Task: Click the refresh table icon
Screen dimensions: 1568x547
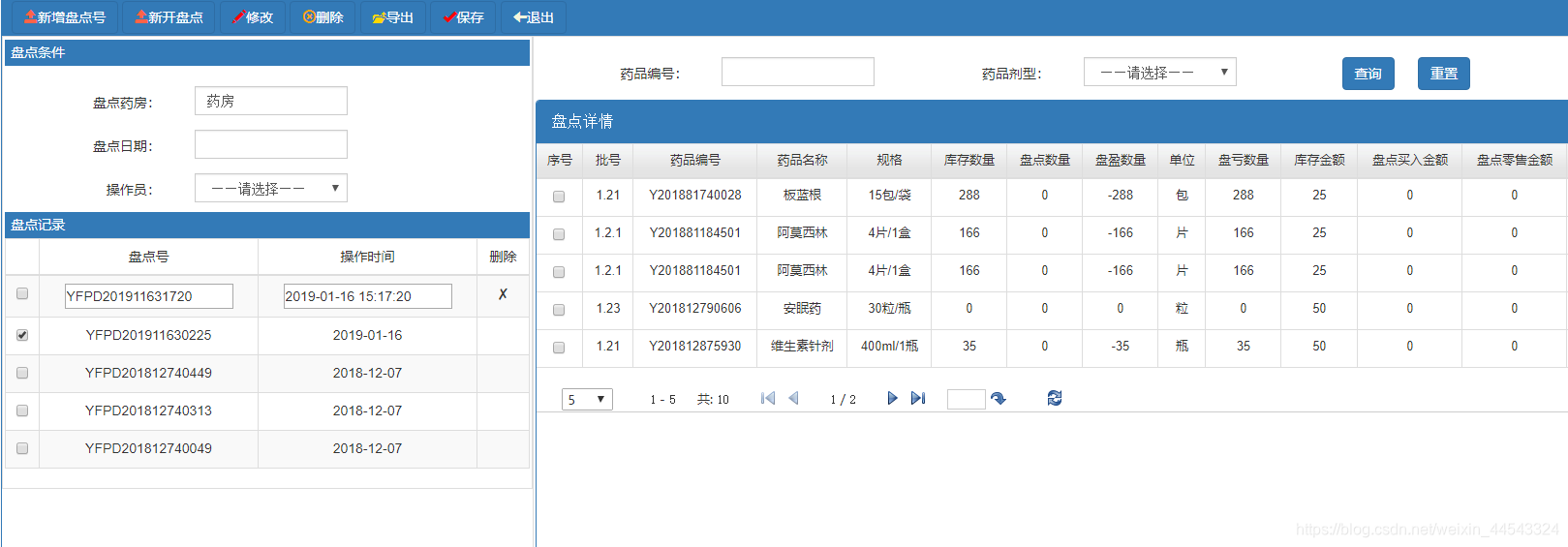Action: [x=1055, y=398]
